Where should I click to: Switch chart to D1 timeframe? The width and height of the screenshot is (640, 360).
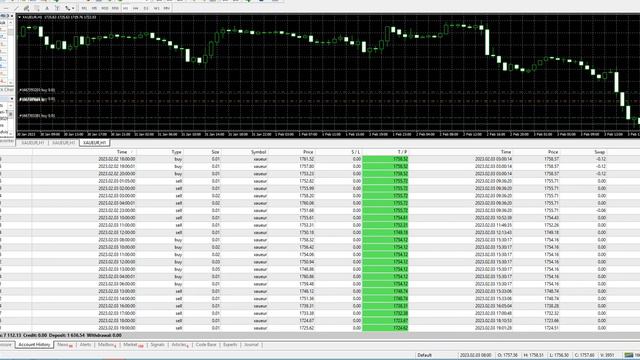(x=146, y=8)
